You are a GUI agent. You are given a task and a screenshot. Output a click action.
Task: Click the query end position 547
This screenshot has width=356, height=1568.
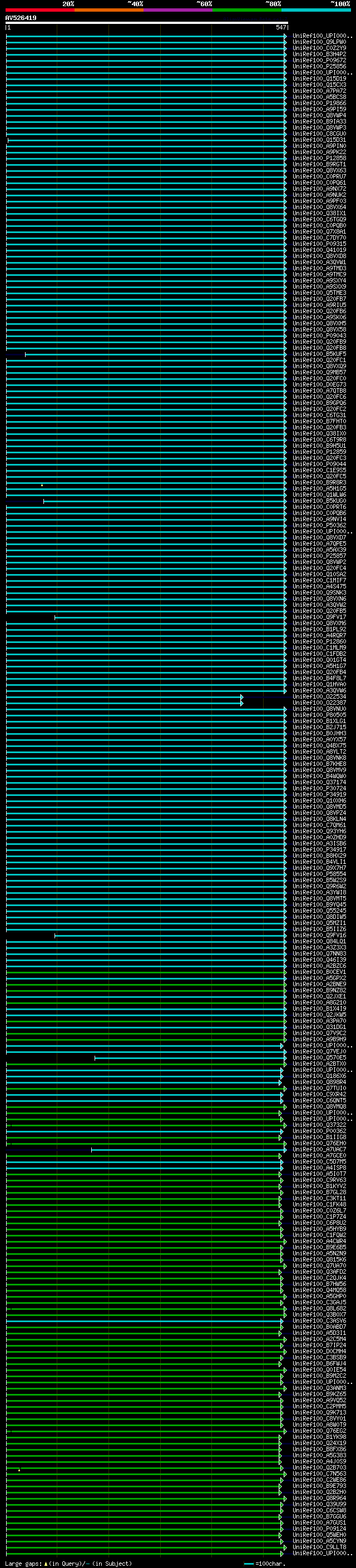click(280, 27)
